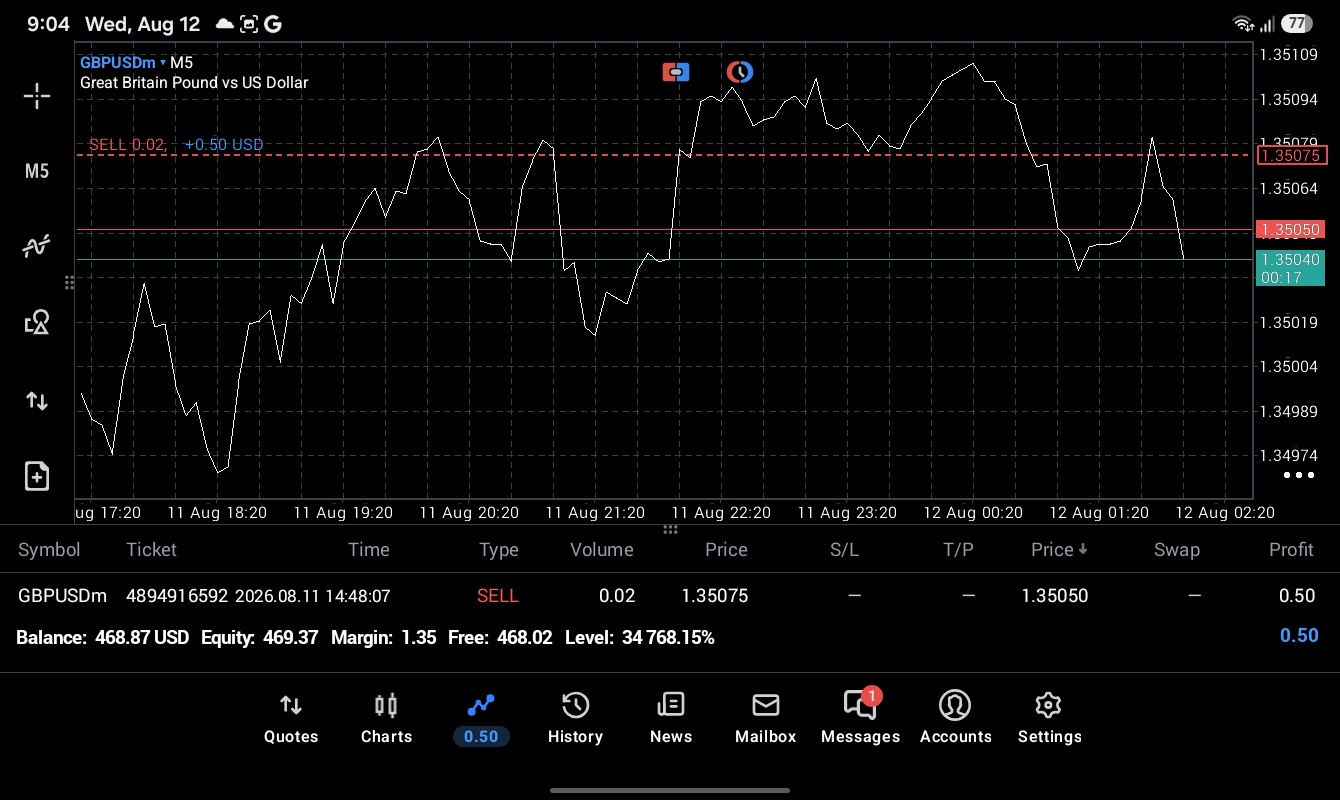Tap the screen capture status icon
The image size is (1340, 800).
pos(249,24)
